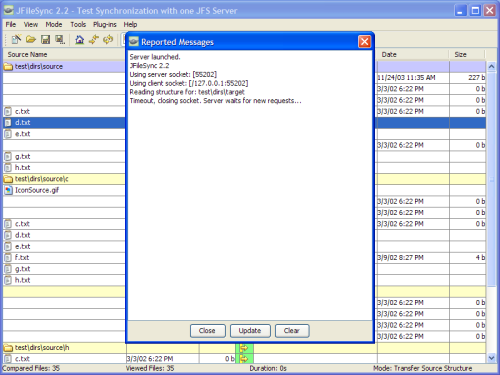Create a new profile with toolbar wizard icon

point(16,39)
